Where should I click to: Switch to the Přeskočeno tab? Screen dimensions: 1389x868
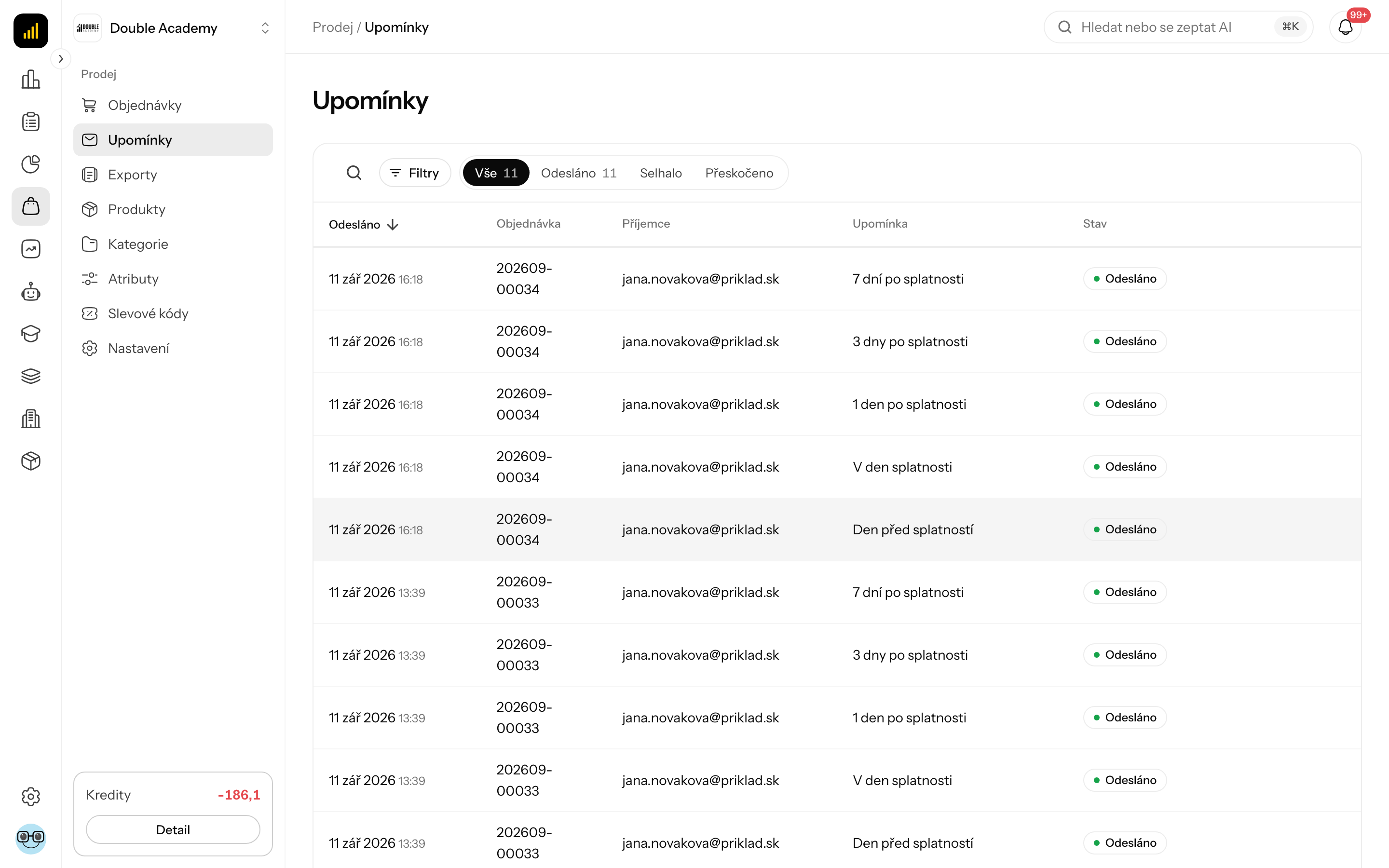[739, 173]
